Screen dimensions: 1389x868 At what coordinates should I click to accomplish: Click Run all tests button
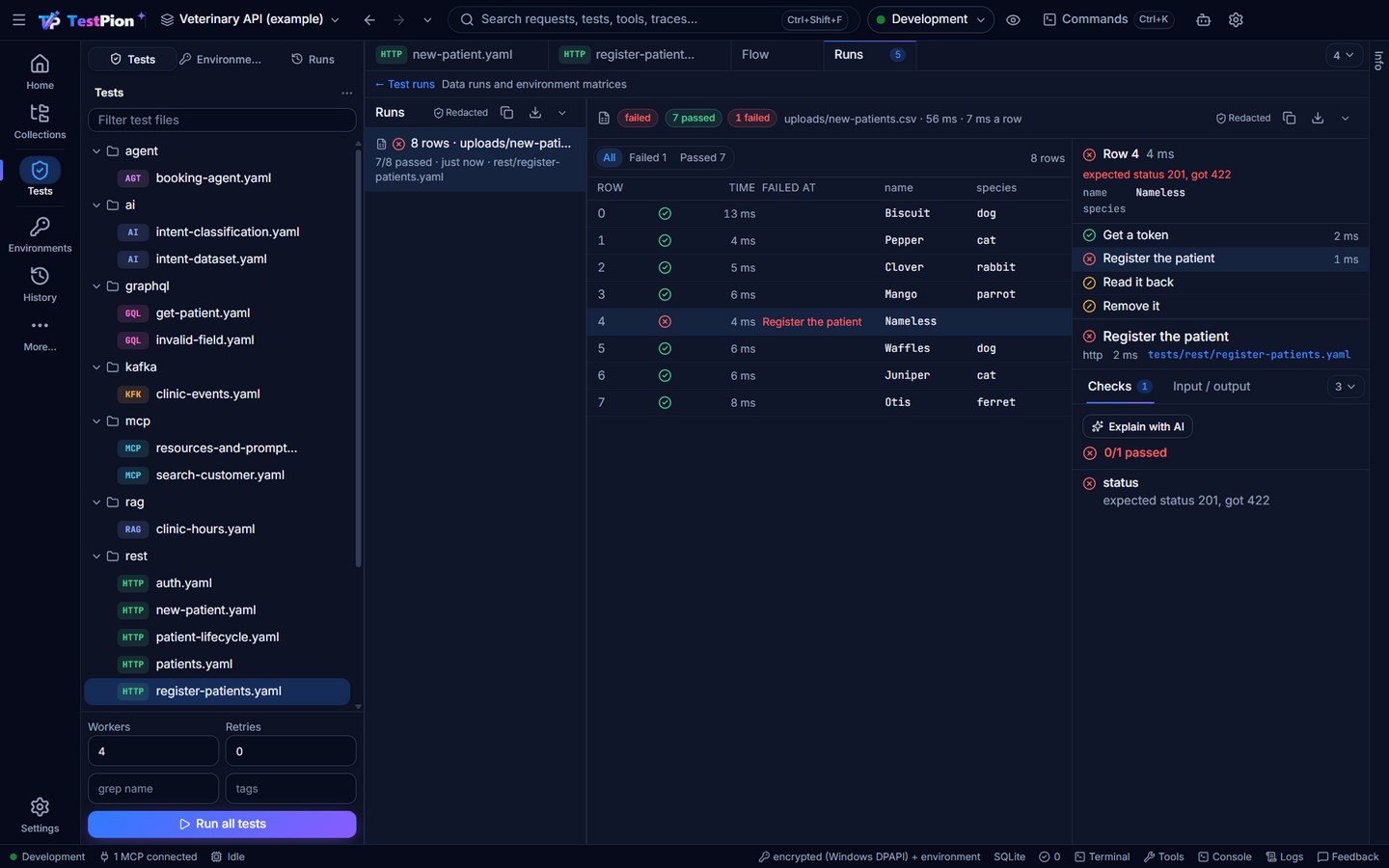(222, 825)
